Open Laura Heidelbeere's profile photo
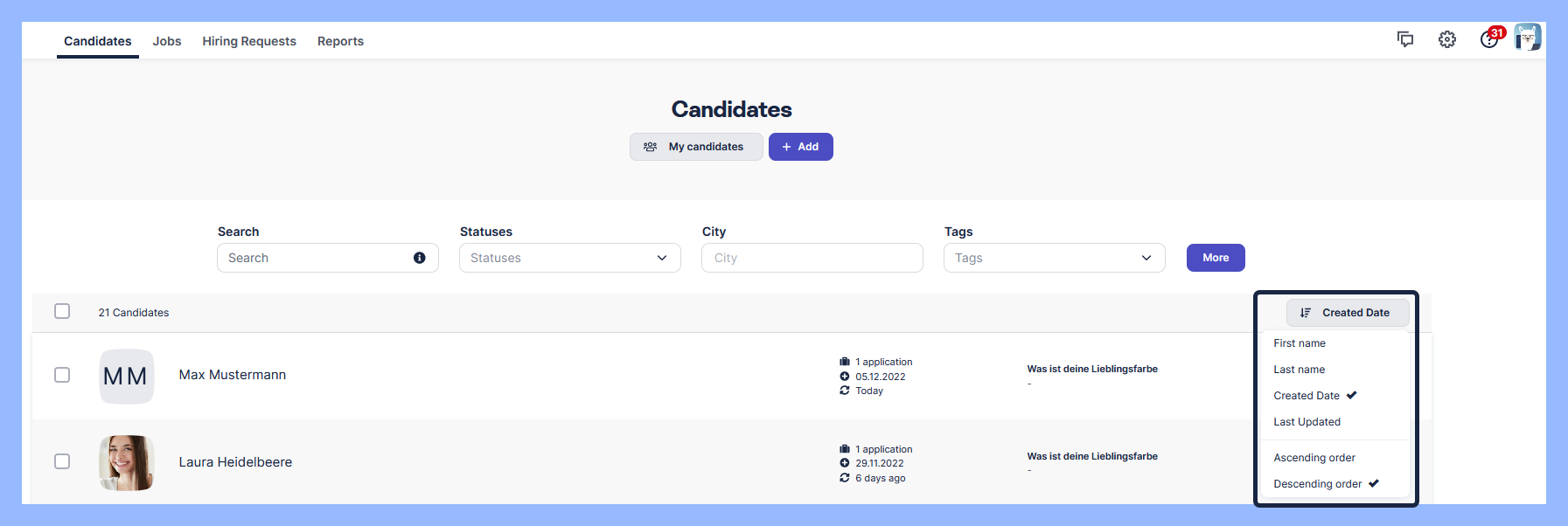This screenshot has height=526, width=1568. (x=127, y=462)
